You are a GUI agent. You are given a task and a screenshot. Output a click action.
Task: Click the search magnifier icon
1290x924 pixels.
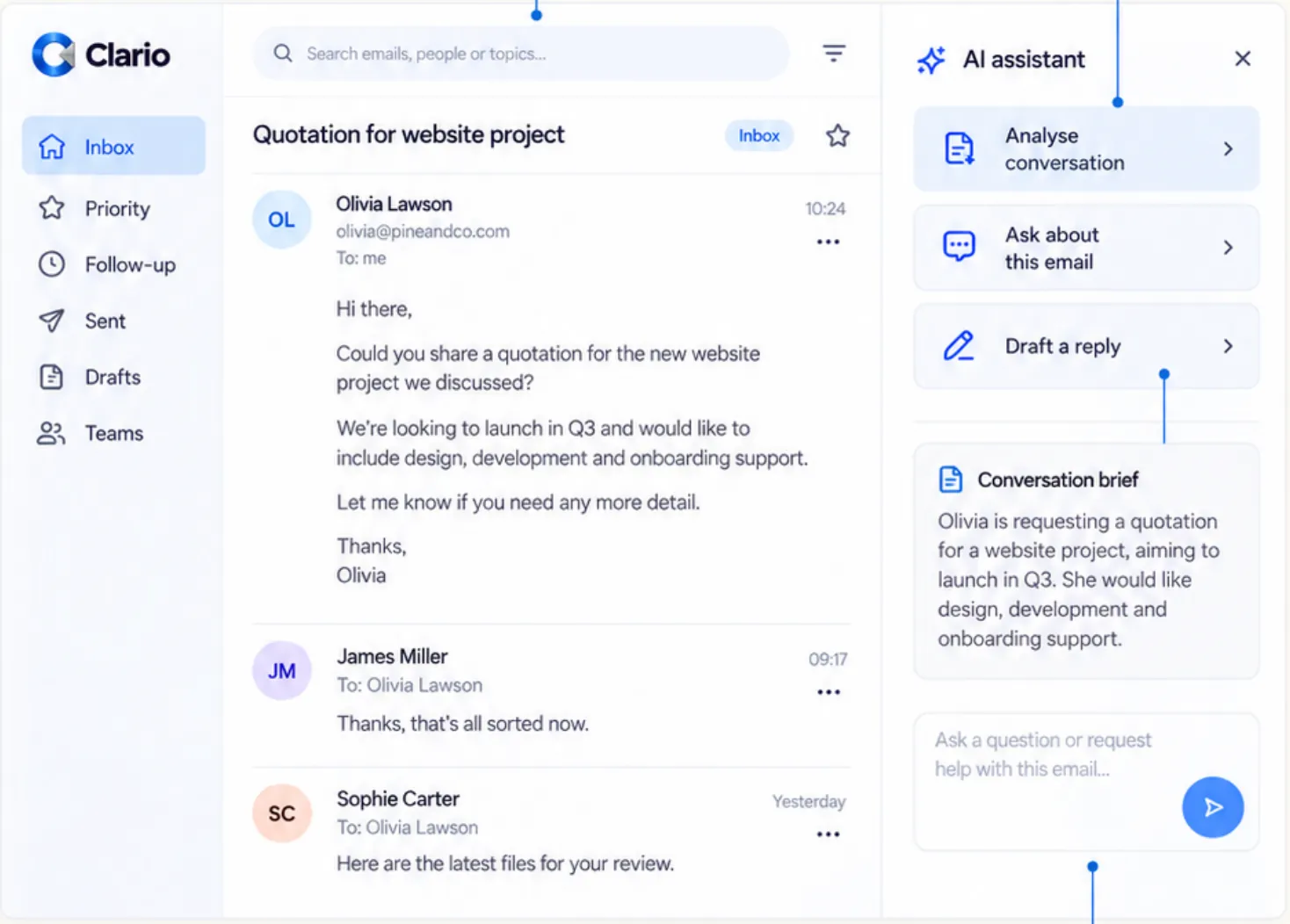pos(282,54)
